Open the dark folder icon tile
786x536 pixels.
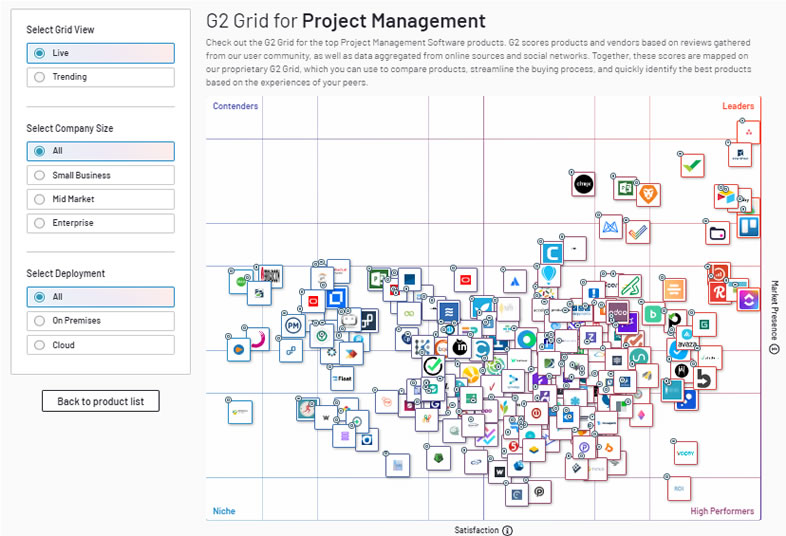pyautogui.click(x=717, y=233)
